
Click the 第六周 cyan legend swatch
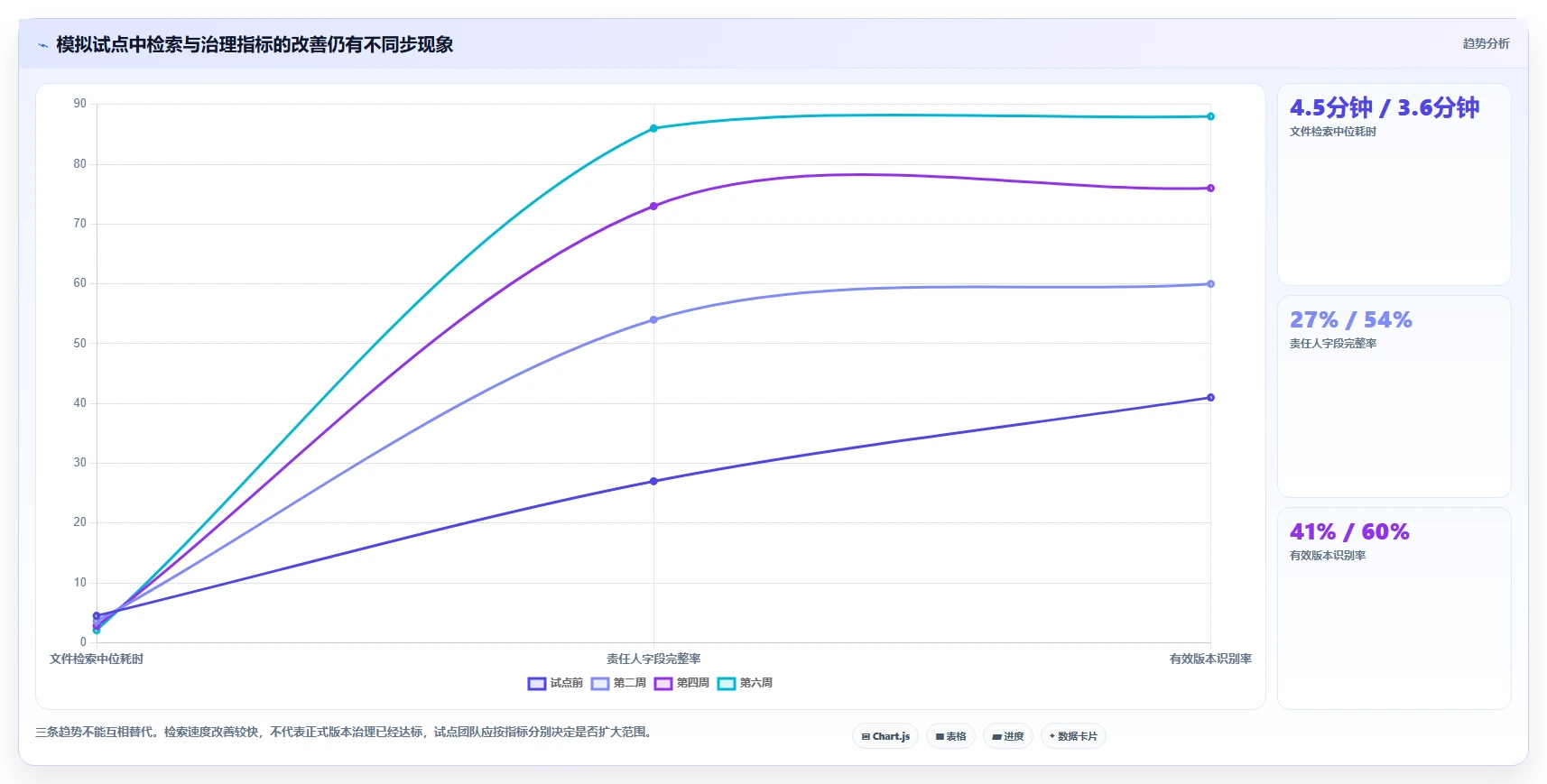727,683
